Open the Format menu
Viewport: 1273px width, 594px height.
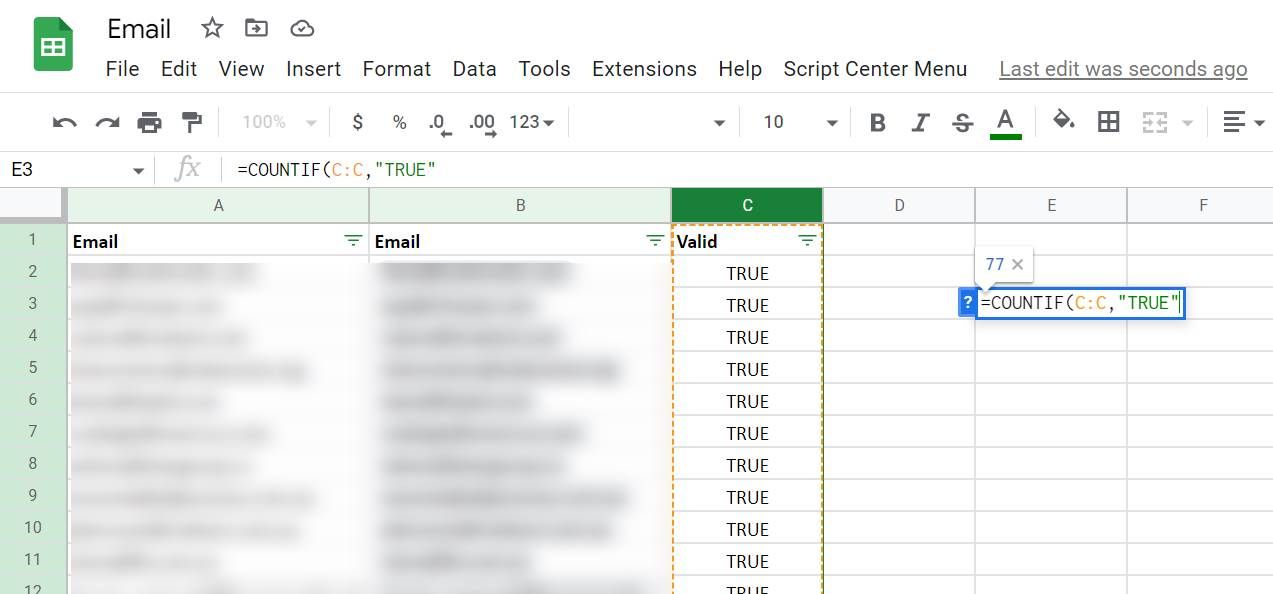396,69
